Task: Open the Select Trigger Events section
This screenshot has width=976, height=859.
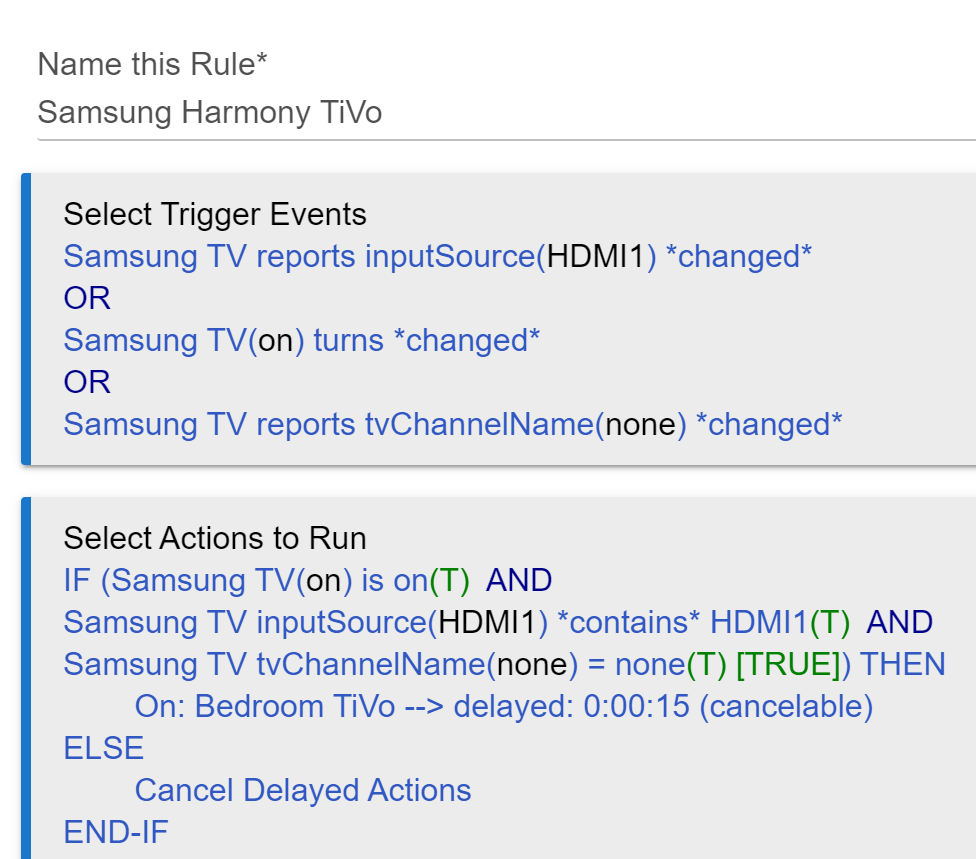Action: pos(215,214)
